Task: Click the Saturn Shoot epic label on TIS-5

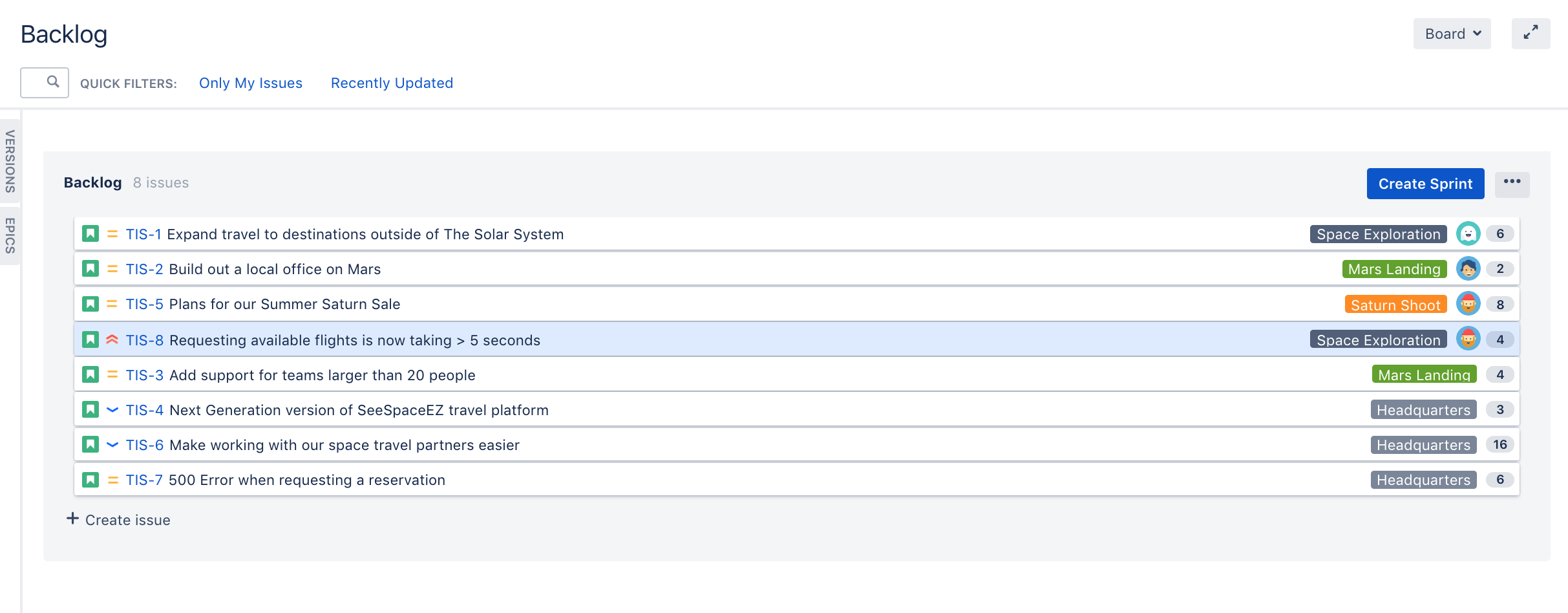Action: point(1395,305)
